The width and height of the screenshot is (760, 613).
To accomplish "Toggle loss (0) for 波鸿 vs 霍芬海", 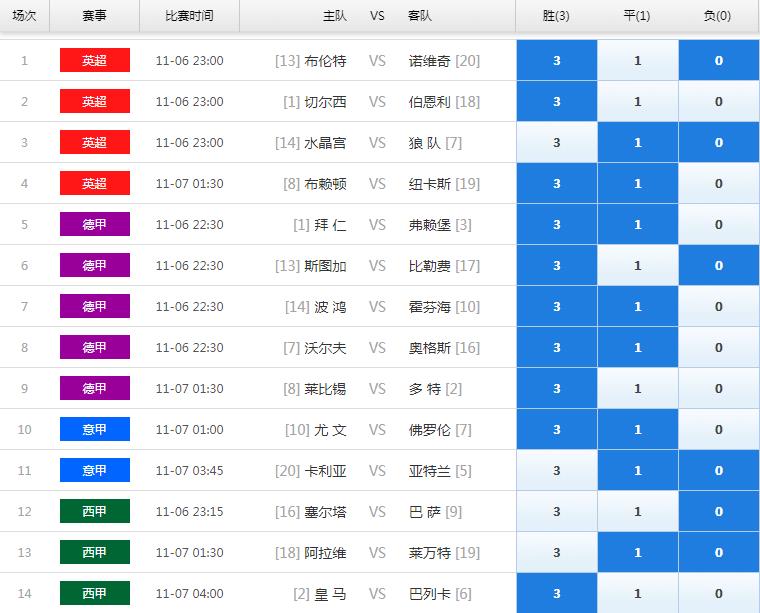I will [x=719, y=306].
